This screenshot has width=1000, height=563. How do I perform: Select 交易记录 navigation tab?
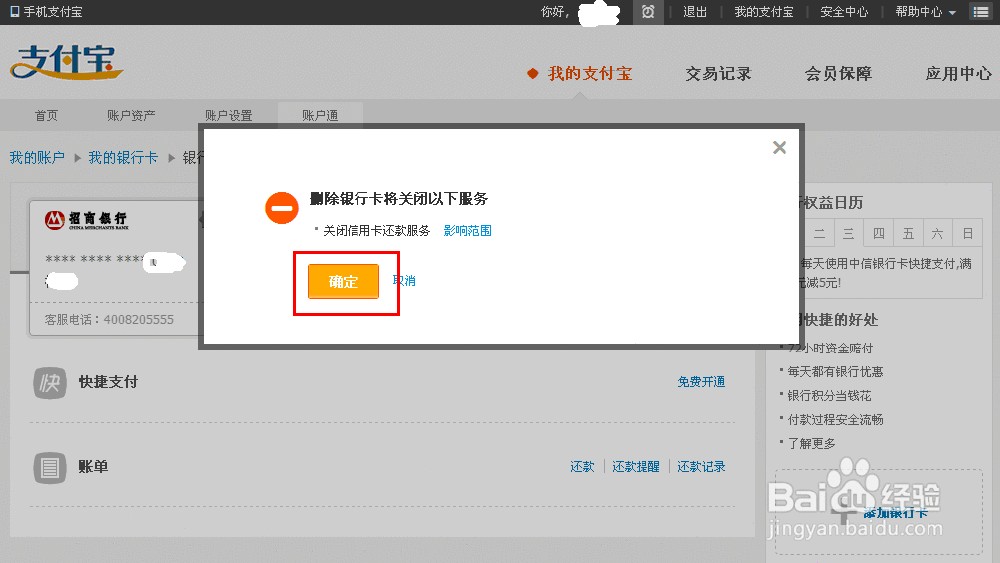click(x=718, y=73)
